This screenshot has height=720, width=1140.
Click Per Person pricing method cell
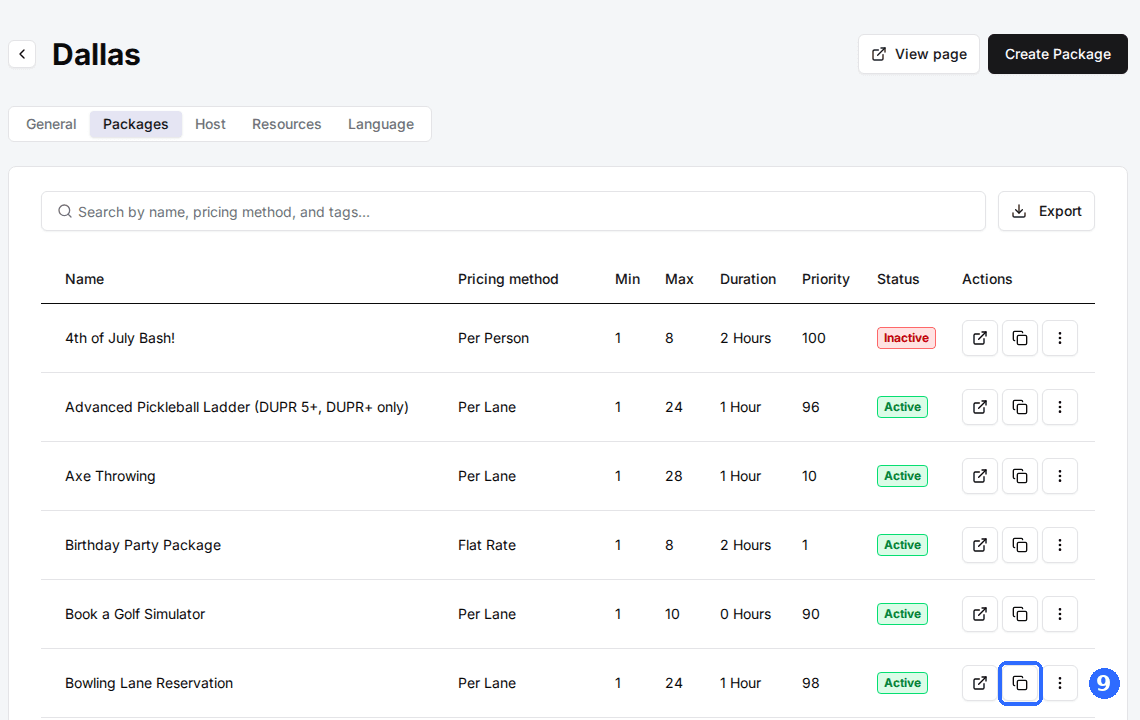[493, 338]
